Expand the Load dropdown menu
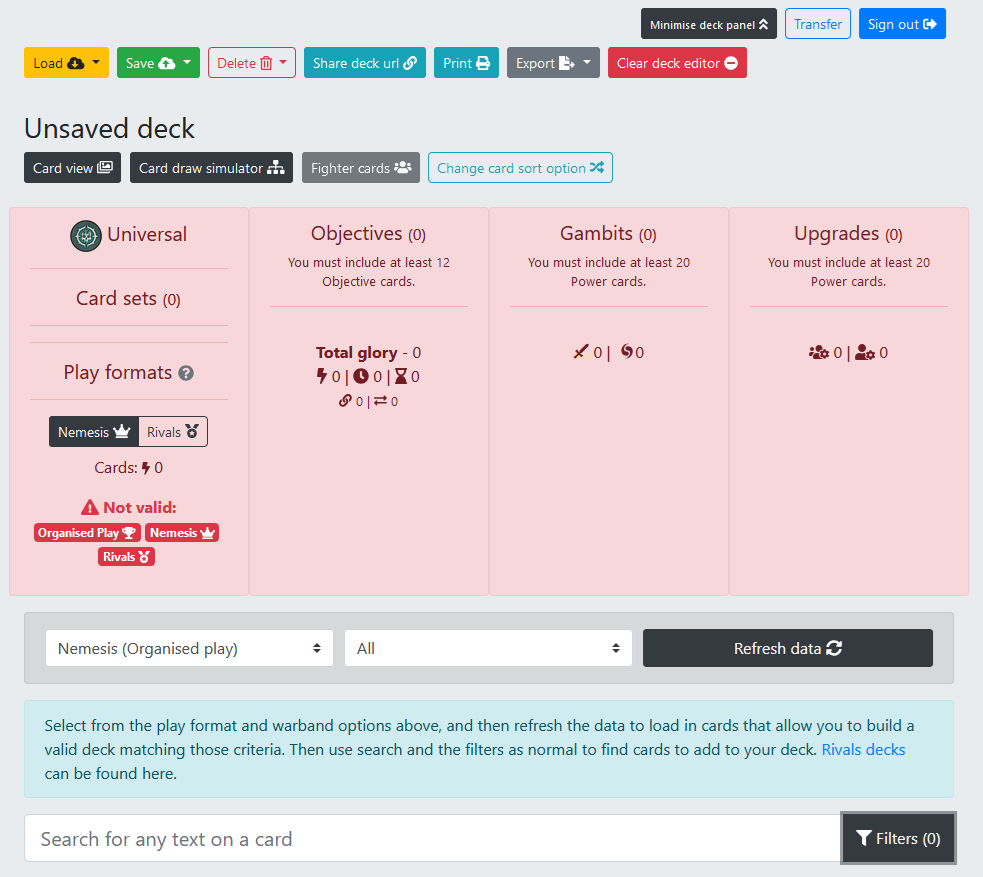 [x=66, y=63]
